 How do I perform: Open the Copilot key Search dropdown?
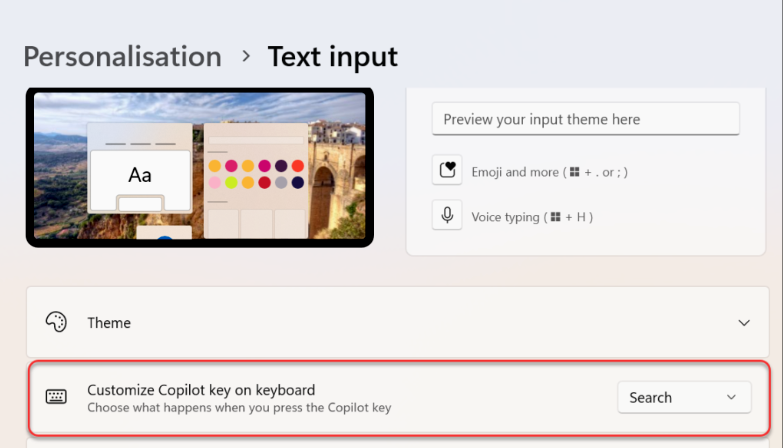click(x=684, y=397)
